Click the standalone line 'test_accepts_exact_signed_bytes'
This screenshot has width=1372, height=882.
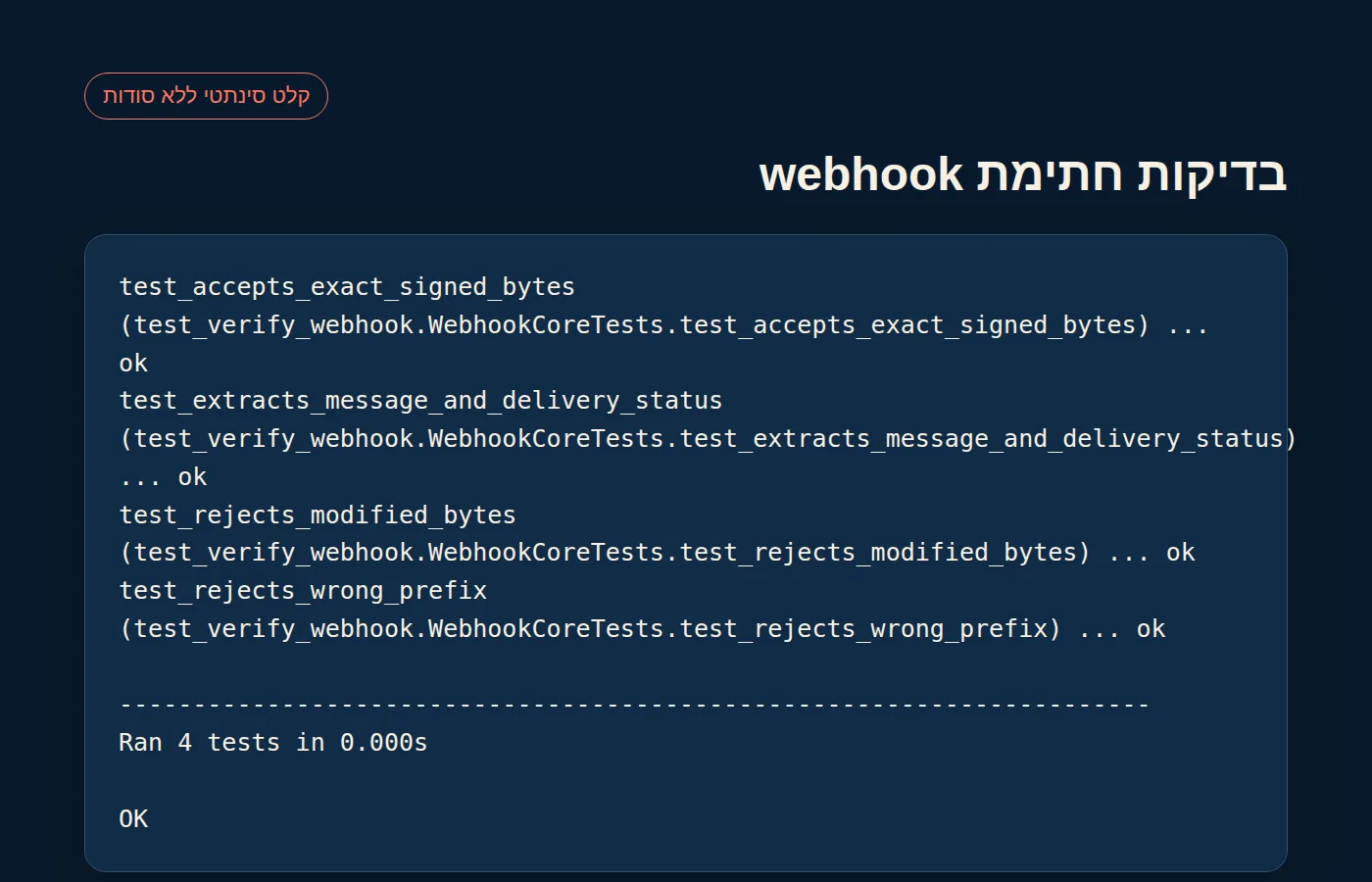(347, 287)
